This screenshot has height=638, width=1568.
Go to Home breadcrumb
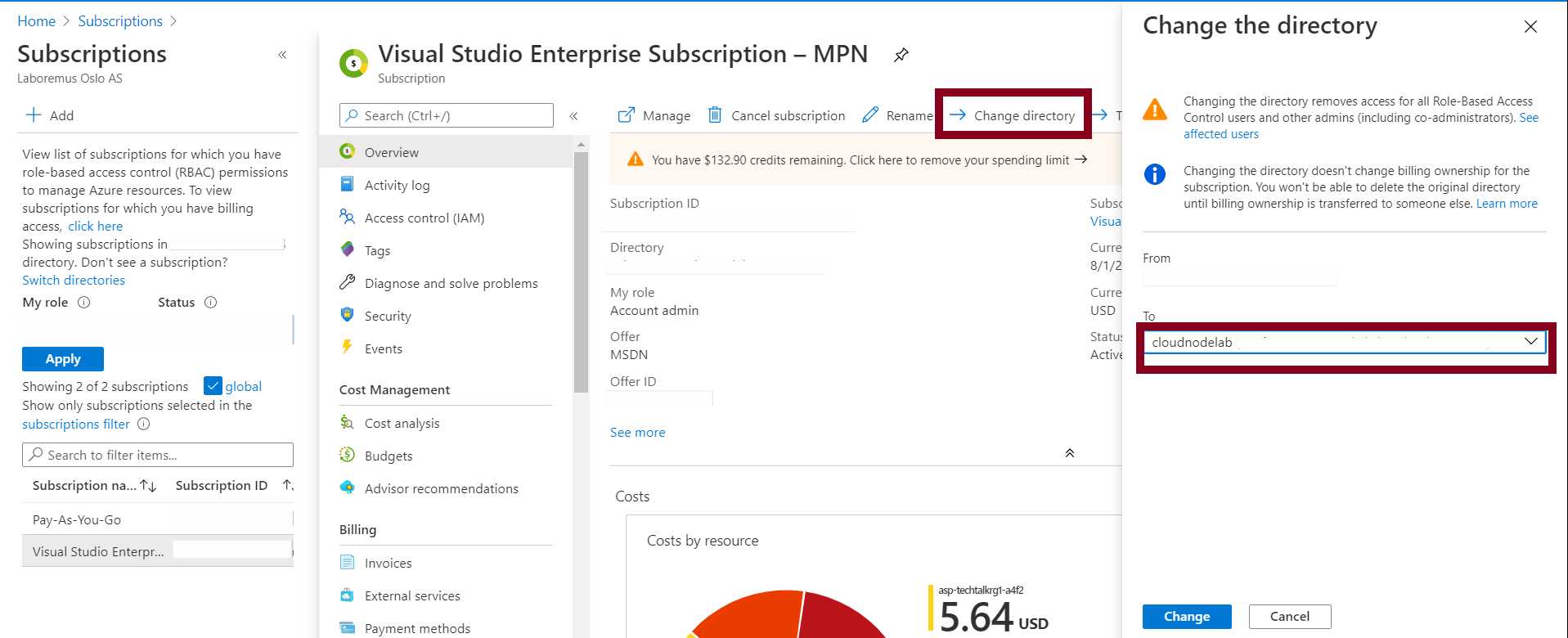(x=37, y=20)
